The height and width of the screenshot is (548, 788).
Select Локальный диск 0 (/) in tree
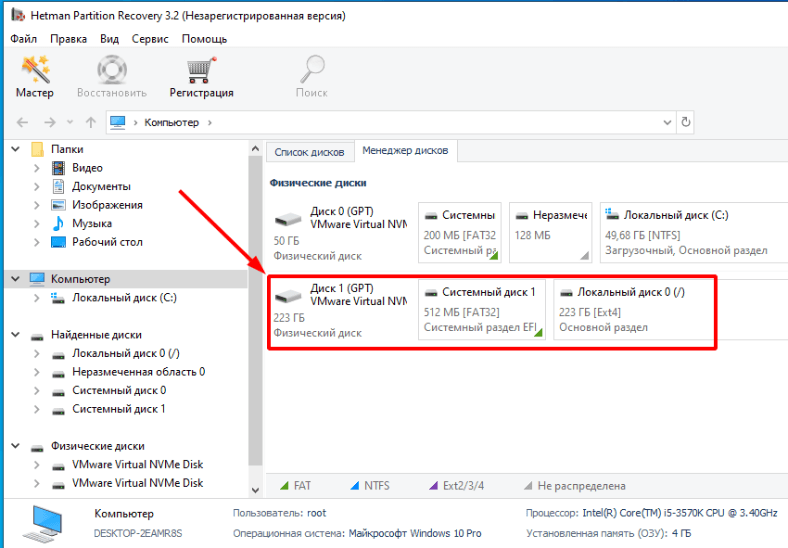point(126,353)
